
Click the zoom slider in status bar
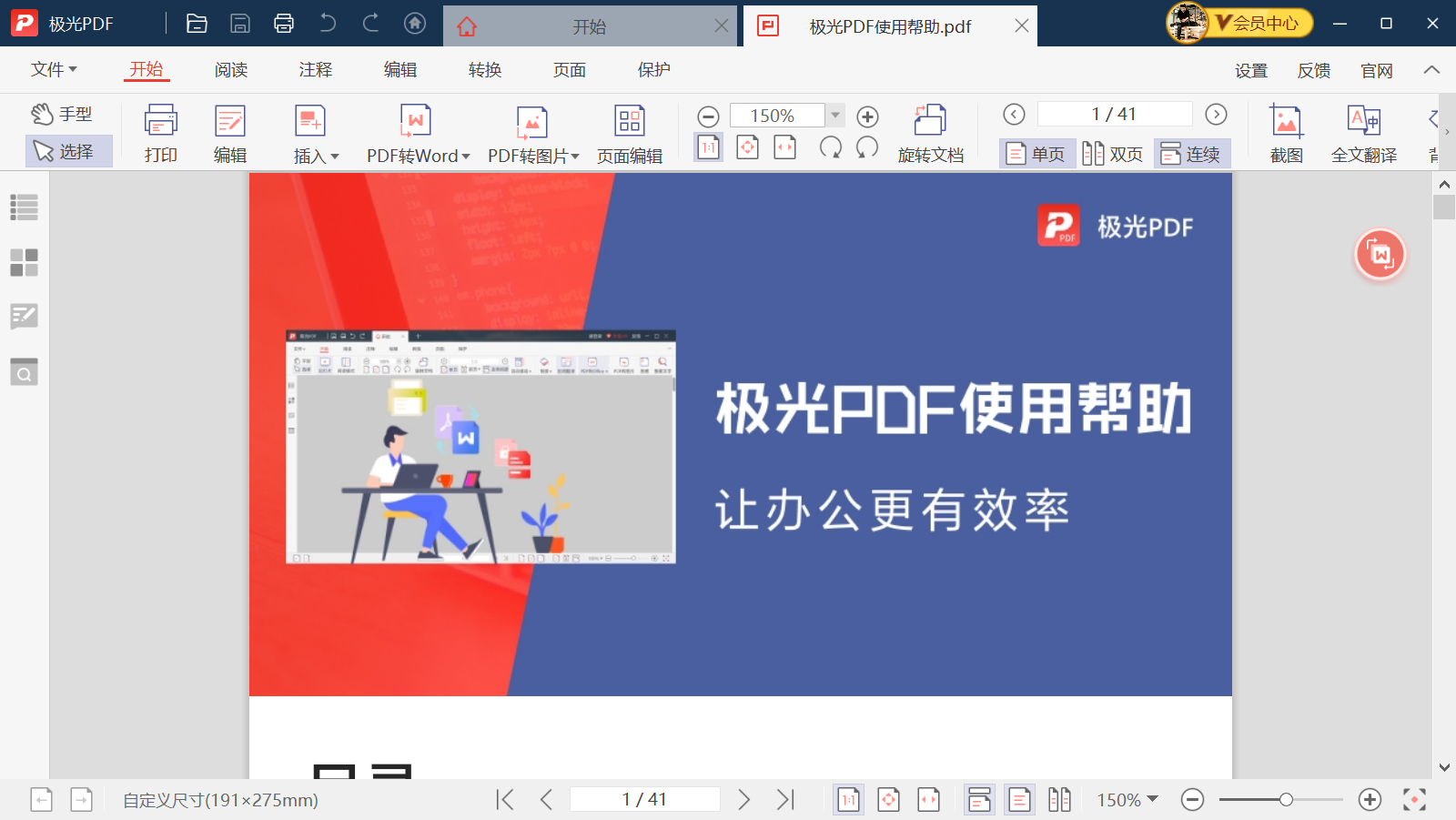(1281, 800)
